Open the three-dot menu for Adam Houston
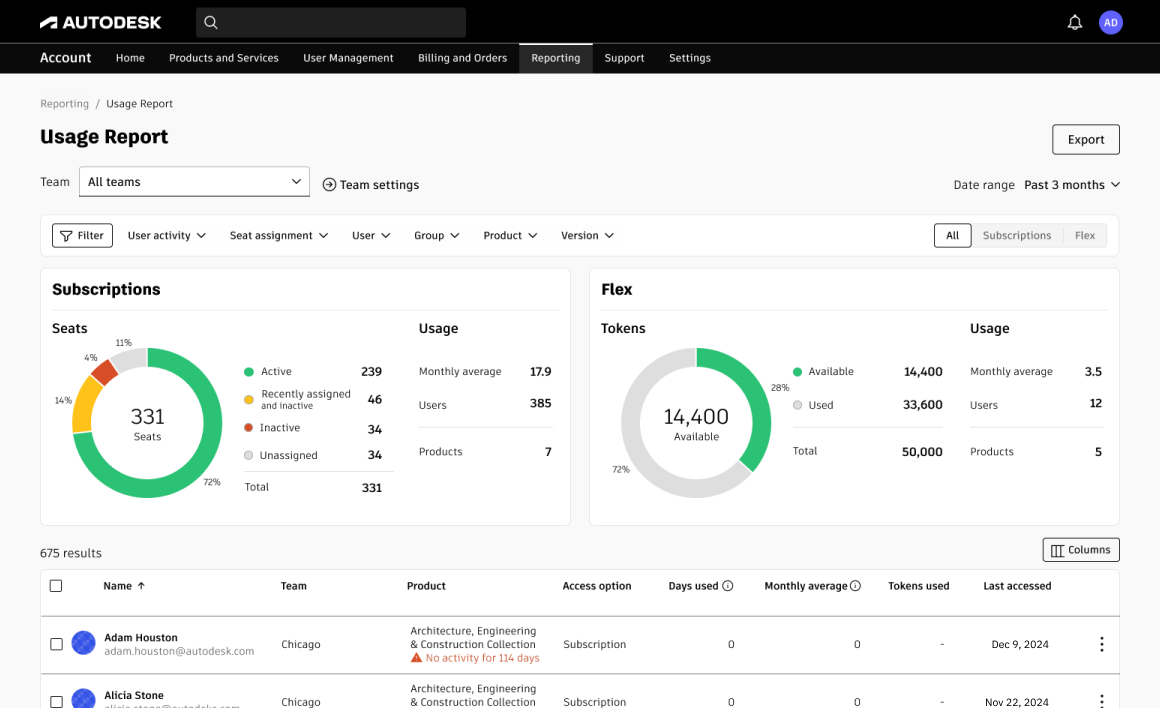 (x=1101, y=644)
